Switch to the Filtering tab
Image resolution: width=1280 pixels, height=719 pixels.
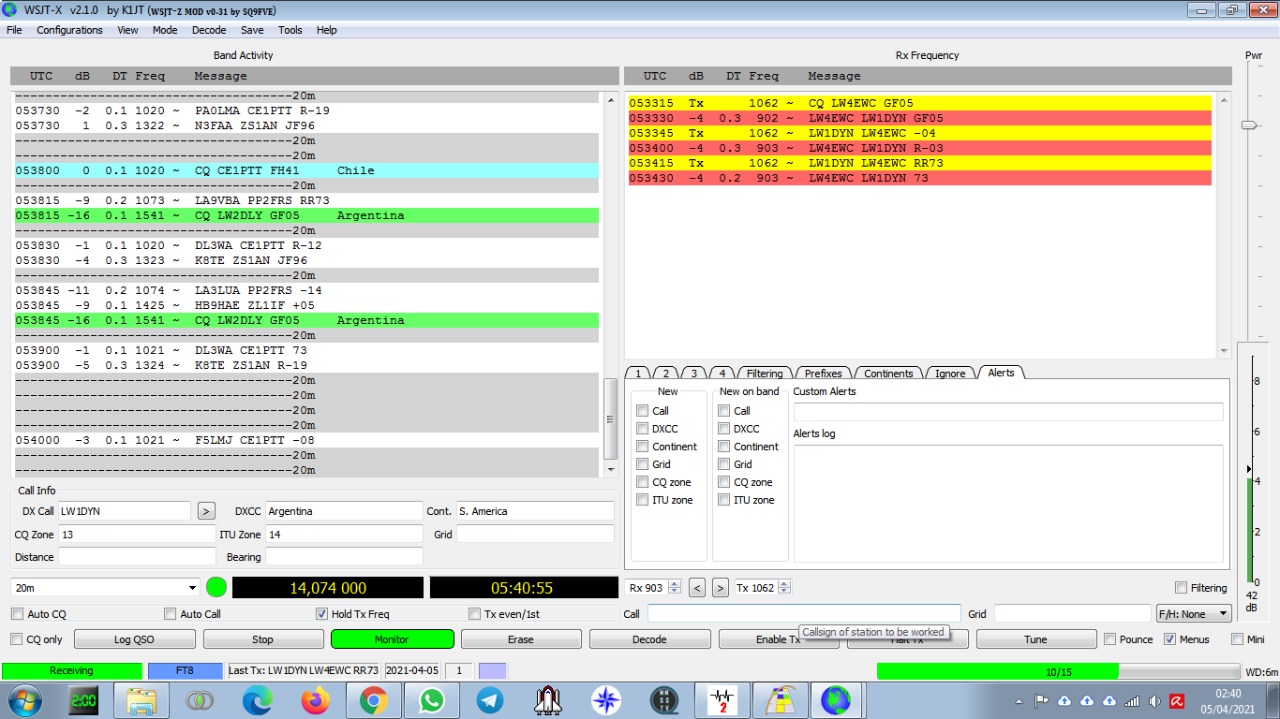764,373
